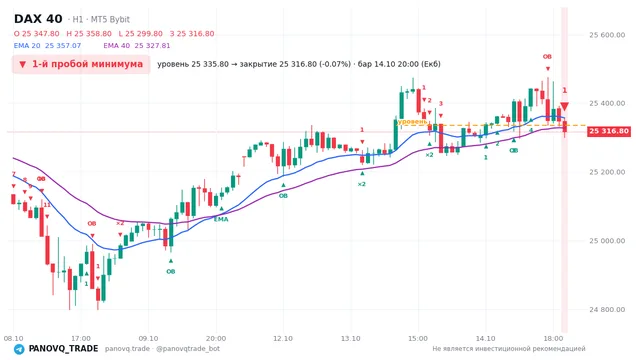640x360 pixels.
Task: Click the '20:00' time axis label
Action: click(x=216, y=338)
